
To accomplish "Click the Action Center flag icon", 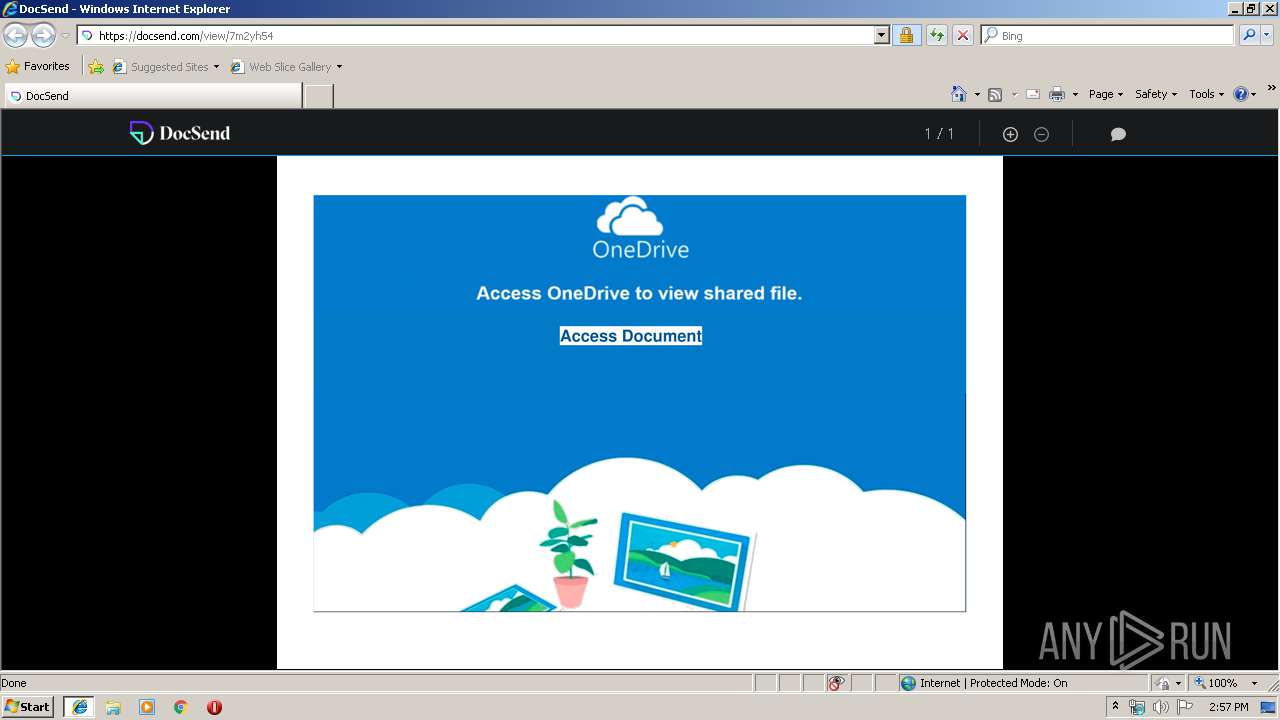I will (x=1185, y=707).
